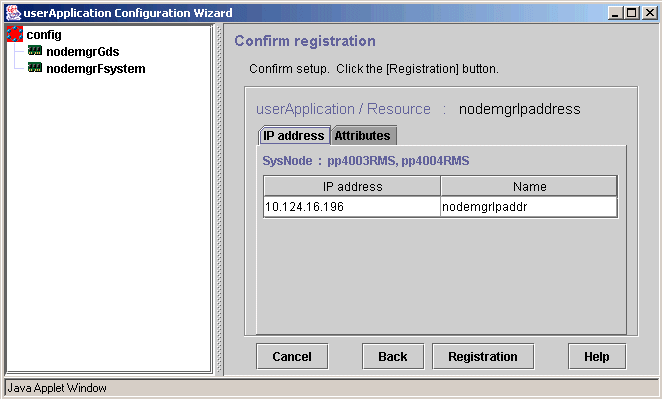
Task: Click the SysNode pp4003RMS, pp4004RMS label
Action: pyautogui.click(x=366, y=161)
